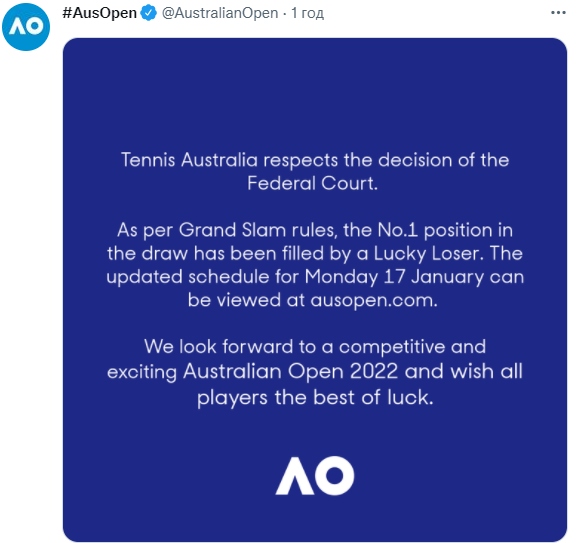The height and width of the screenshot is (543, 578).
Task: Select the "We look forward to a competitive" line
Action: (315, 347)
